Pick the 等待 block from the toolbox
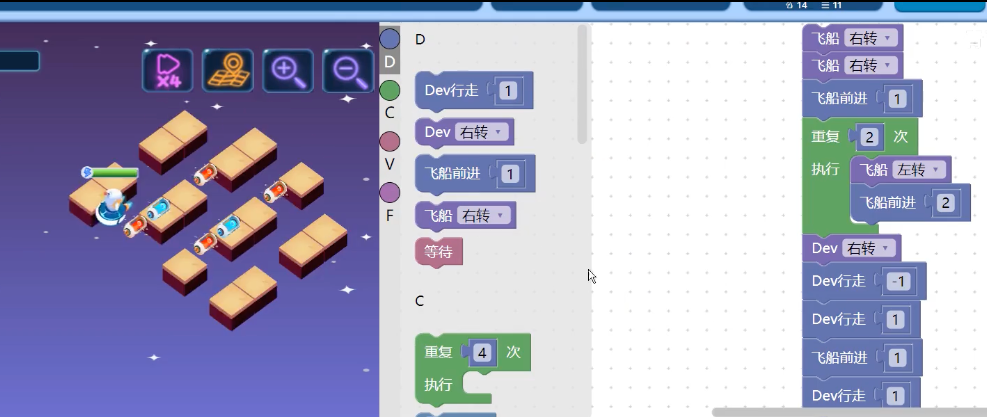 (438, 253)
